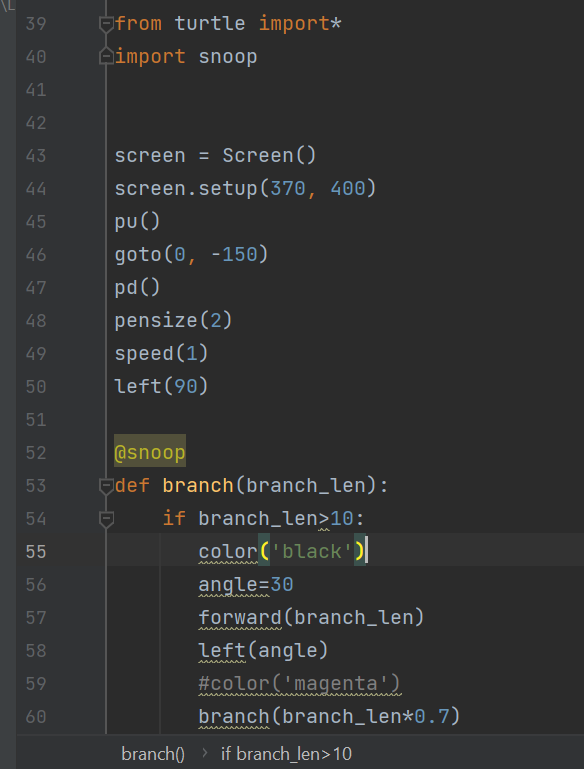Click the commented '#color('magenta')' line
Image resolution: width=584 pixels, height=769 pixels.
300,684
